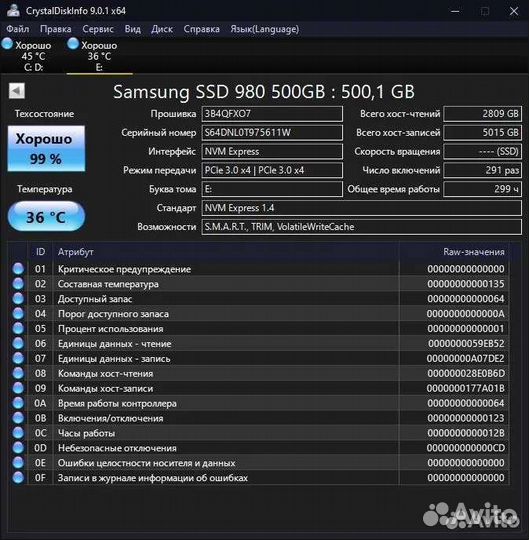Viewport: 529px width, 540px height.
Task: Open the Язык(Language) menu
Action: coord(264,29)
